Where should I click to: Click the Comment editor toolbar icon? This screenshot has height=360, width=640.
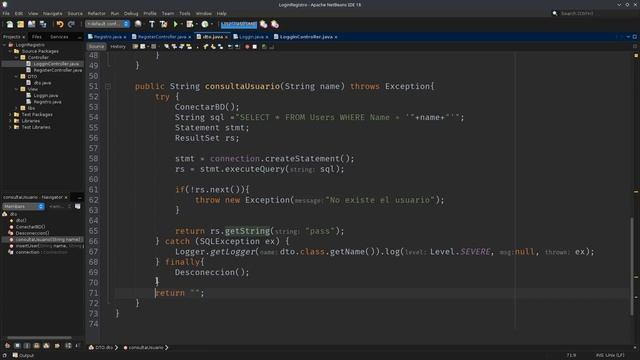264,47
